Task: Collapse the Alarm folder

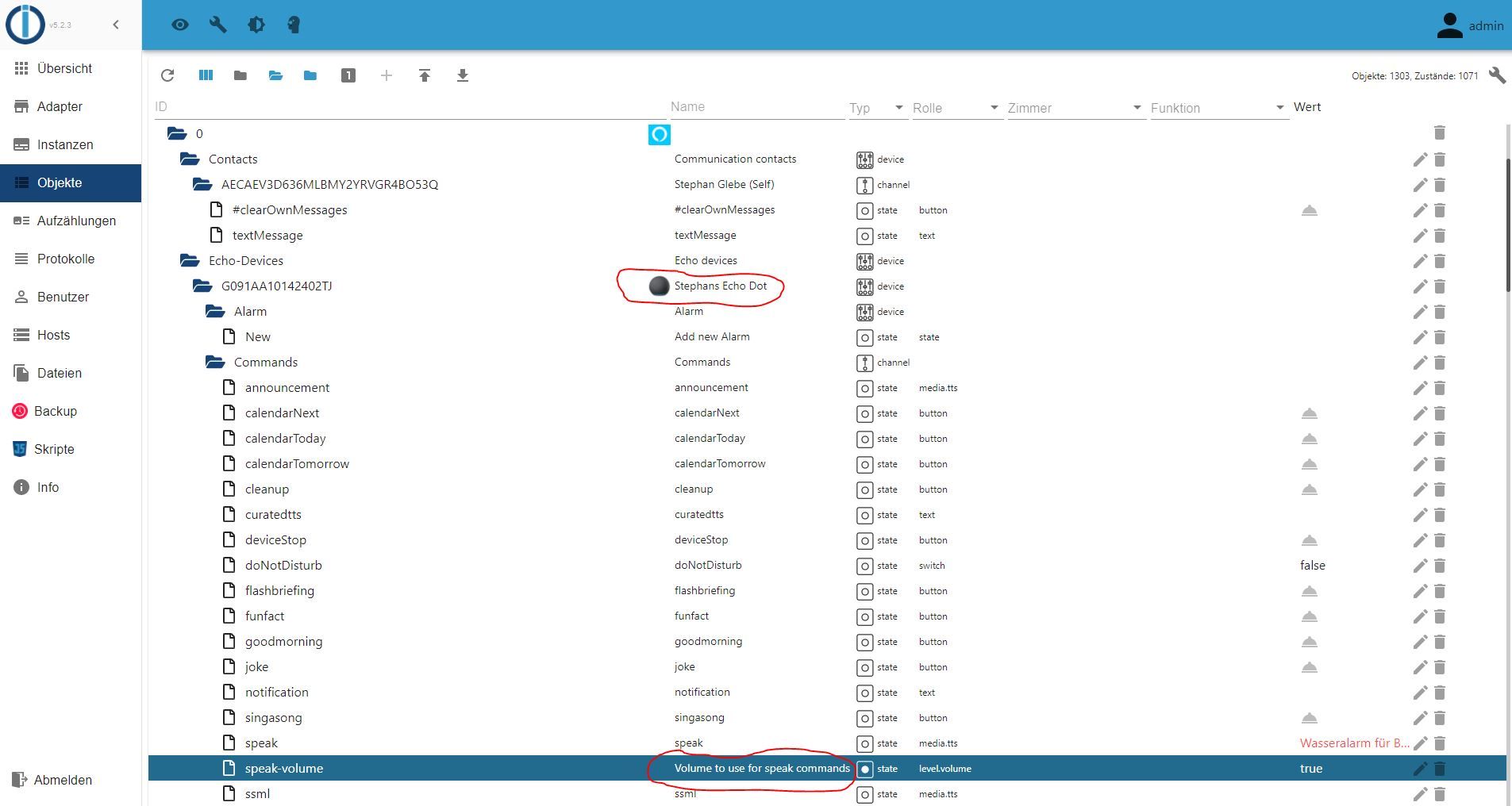Action: coord(215,312)
